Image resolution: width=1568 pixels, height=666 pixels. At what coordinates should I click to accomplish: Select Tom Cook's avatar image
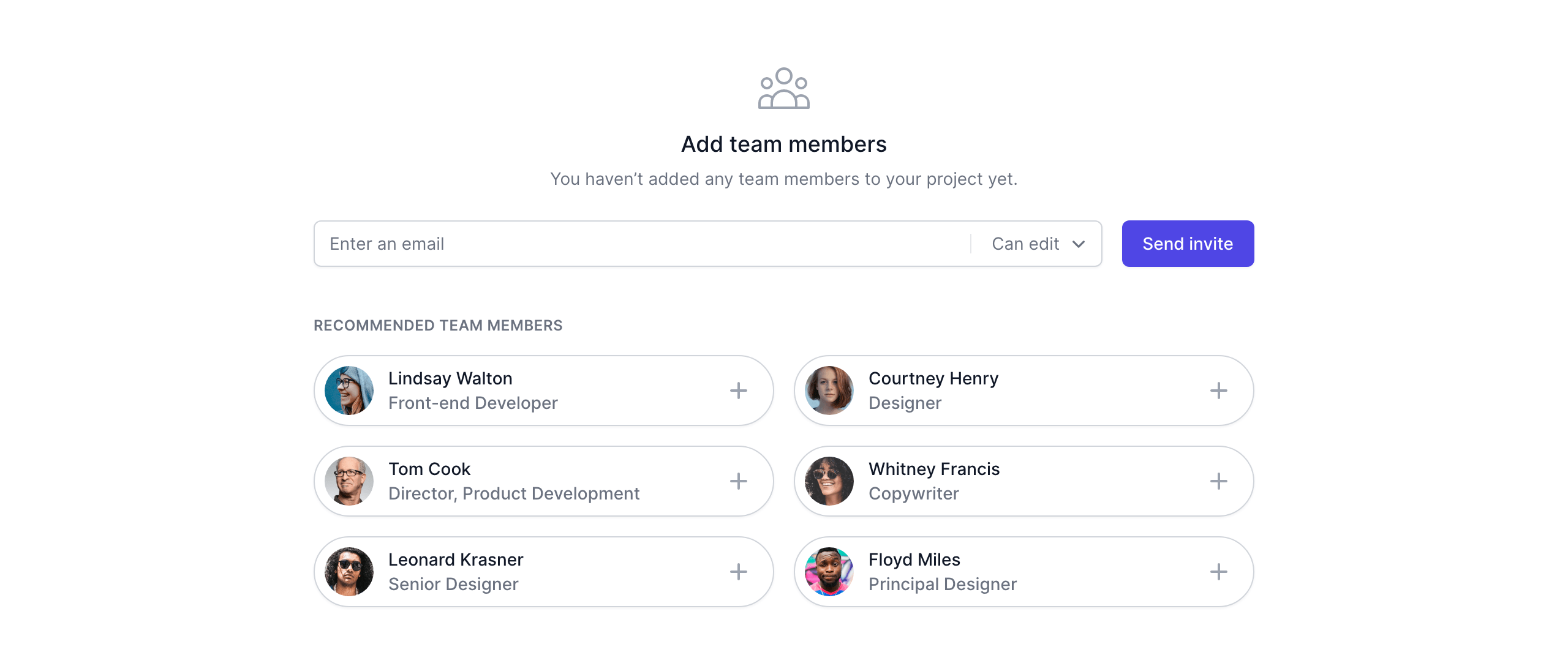click(x=349, y=481)
